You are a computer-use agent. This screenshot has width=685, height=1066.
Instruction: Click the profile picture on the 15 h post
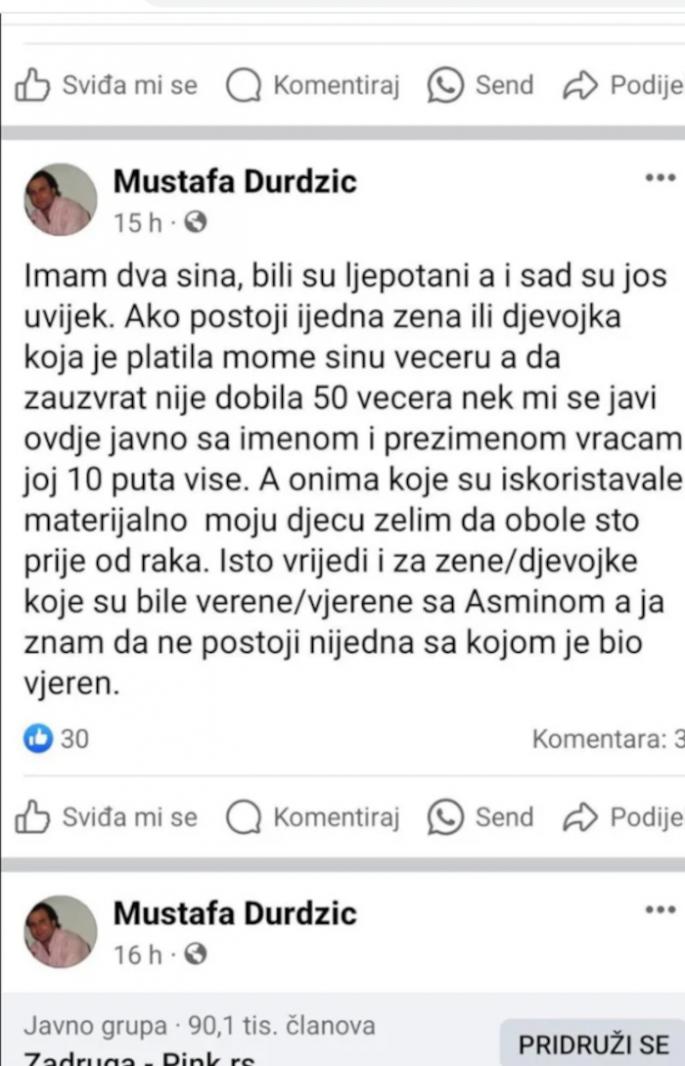coord(60,199)
